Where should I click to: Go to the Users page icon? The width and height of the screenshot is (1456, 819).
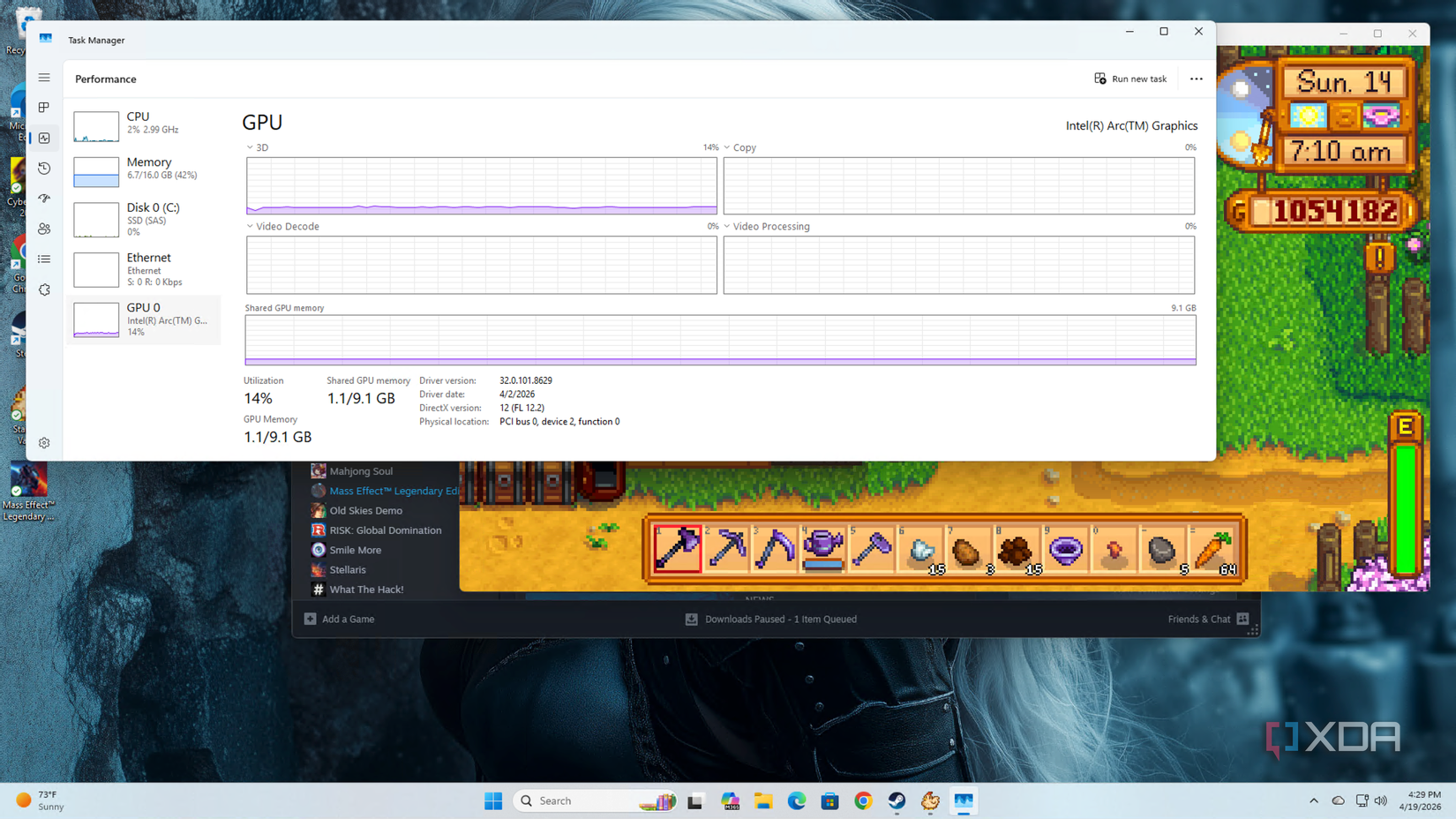coord(44,229)
